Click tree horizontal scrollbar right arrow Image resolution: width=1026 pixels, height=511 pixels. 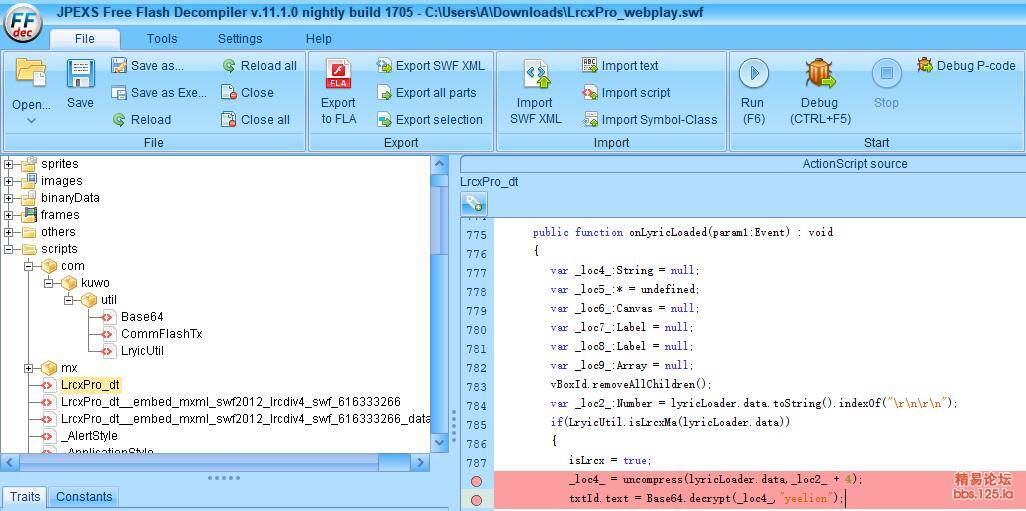(421, 463)
